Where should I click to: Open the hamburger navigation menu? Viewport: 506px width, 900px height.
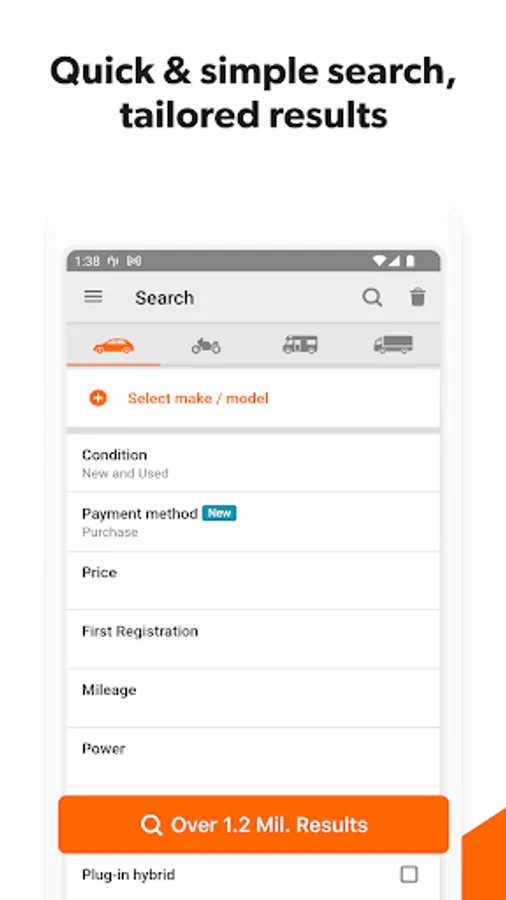pos(93,297)
